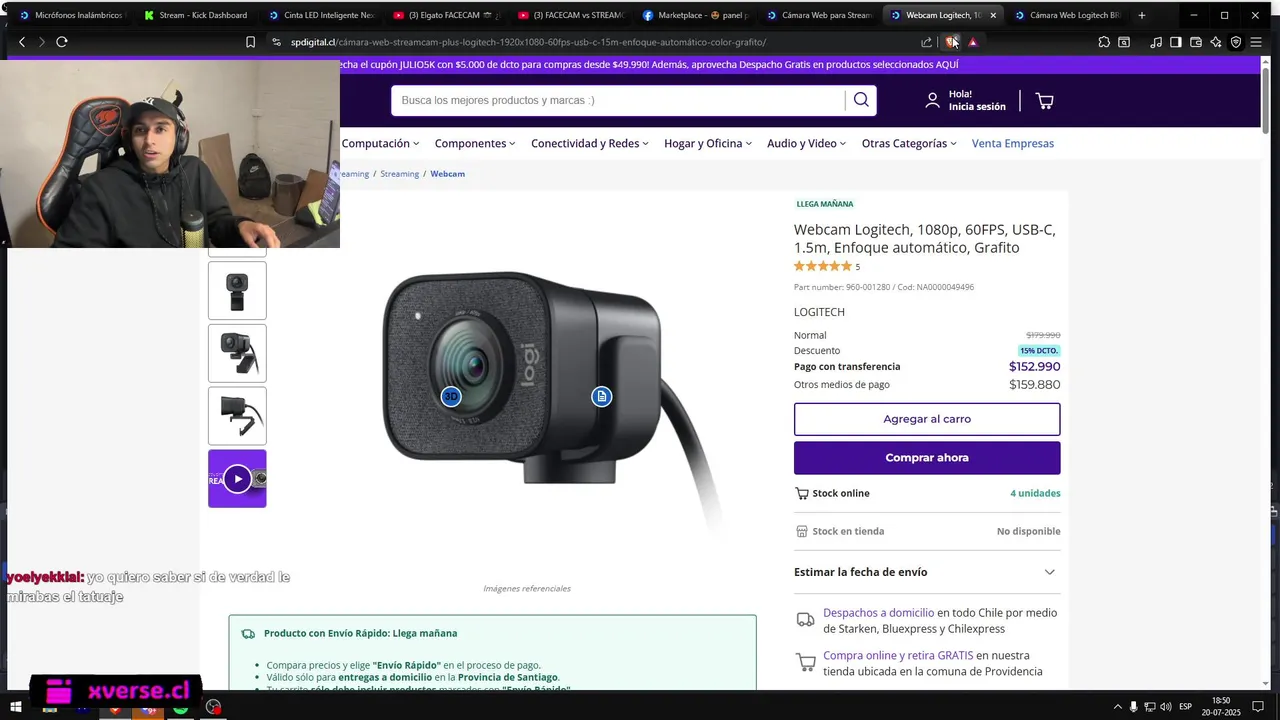Click Agregar al carro button
The width and height of the screenshot is (1280, 720).
point(927,419)
